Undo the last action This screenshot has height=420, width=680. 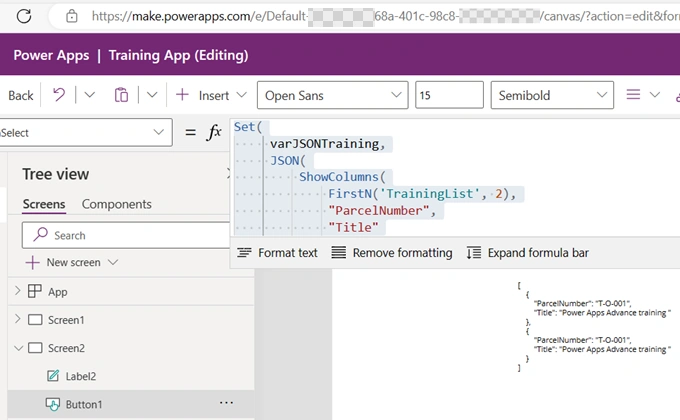(59, 95)
